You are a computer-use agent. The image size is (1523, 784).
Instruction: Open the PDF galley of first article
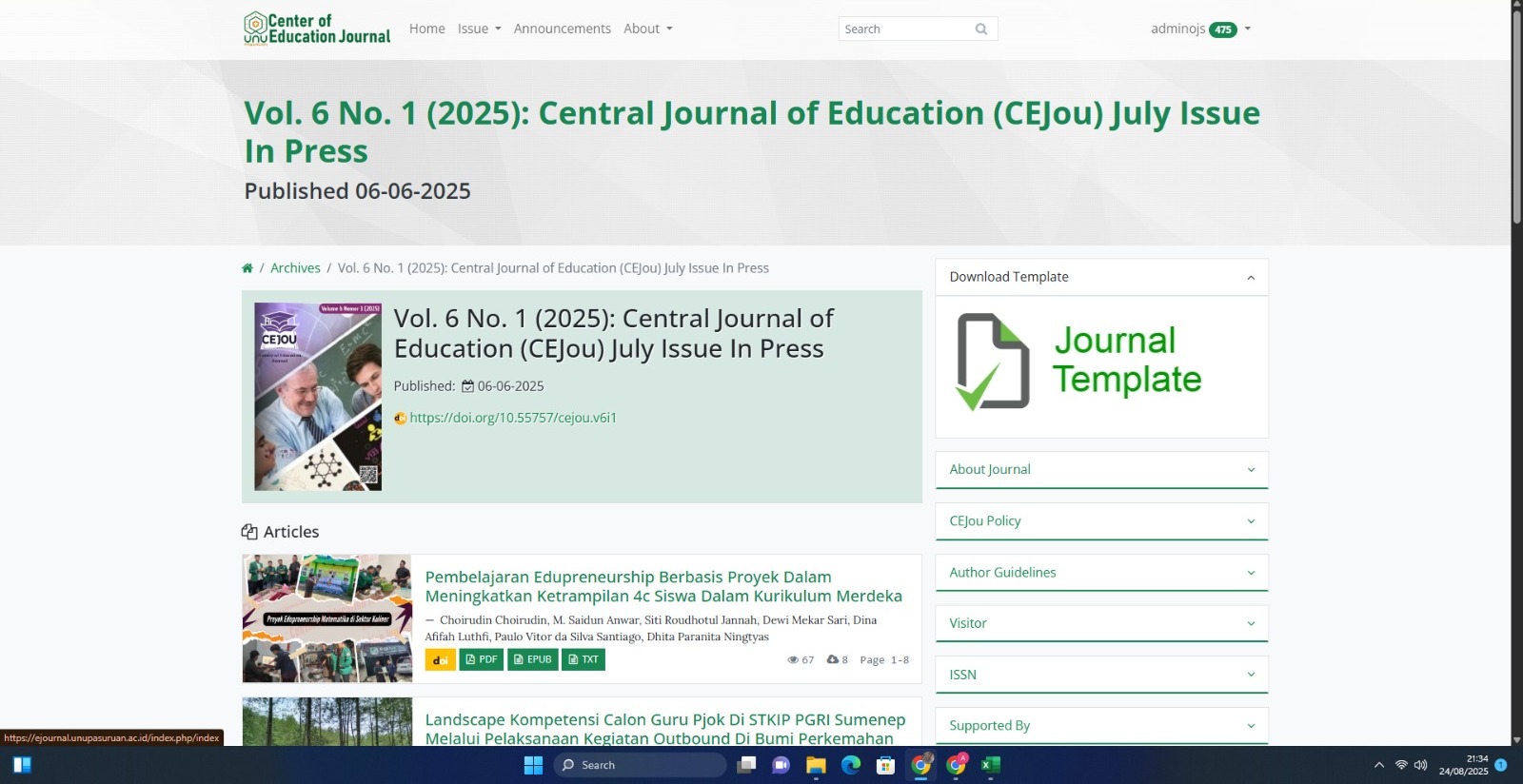pos(482,659)
